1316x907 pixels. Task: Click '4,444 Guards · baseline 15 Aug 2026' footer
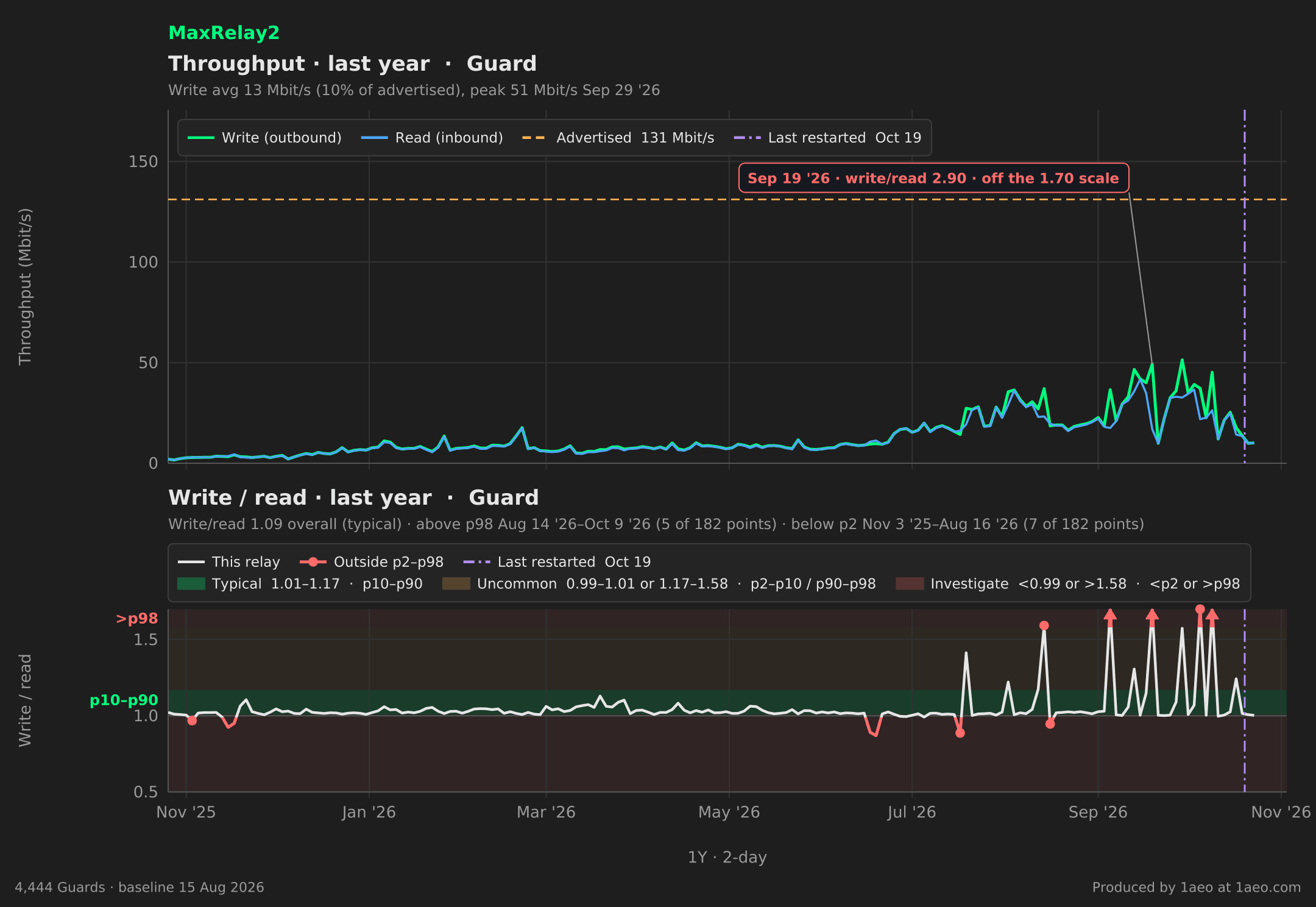click(140, 887)
